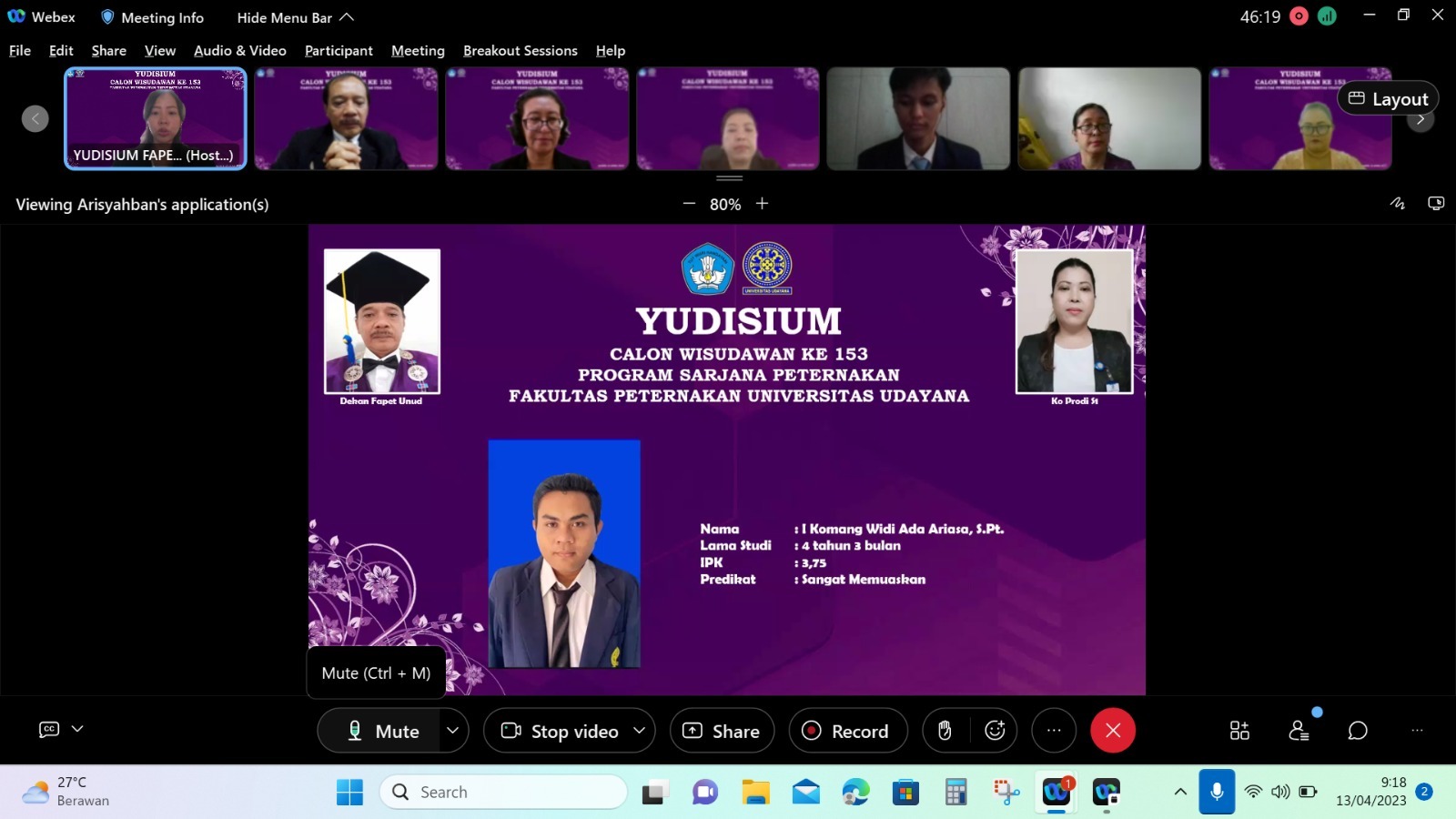Open the chat panel icon

[x=1358, y=731]
